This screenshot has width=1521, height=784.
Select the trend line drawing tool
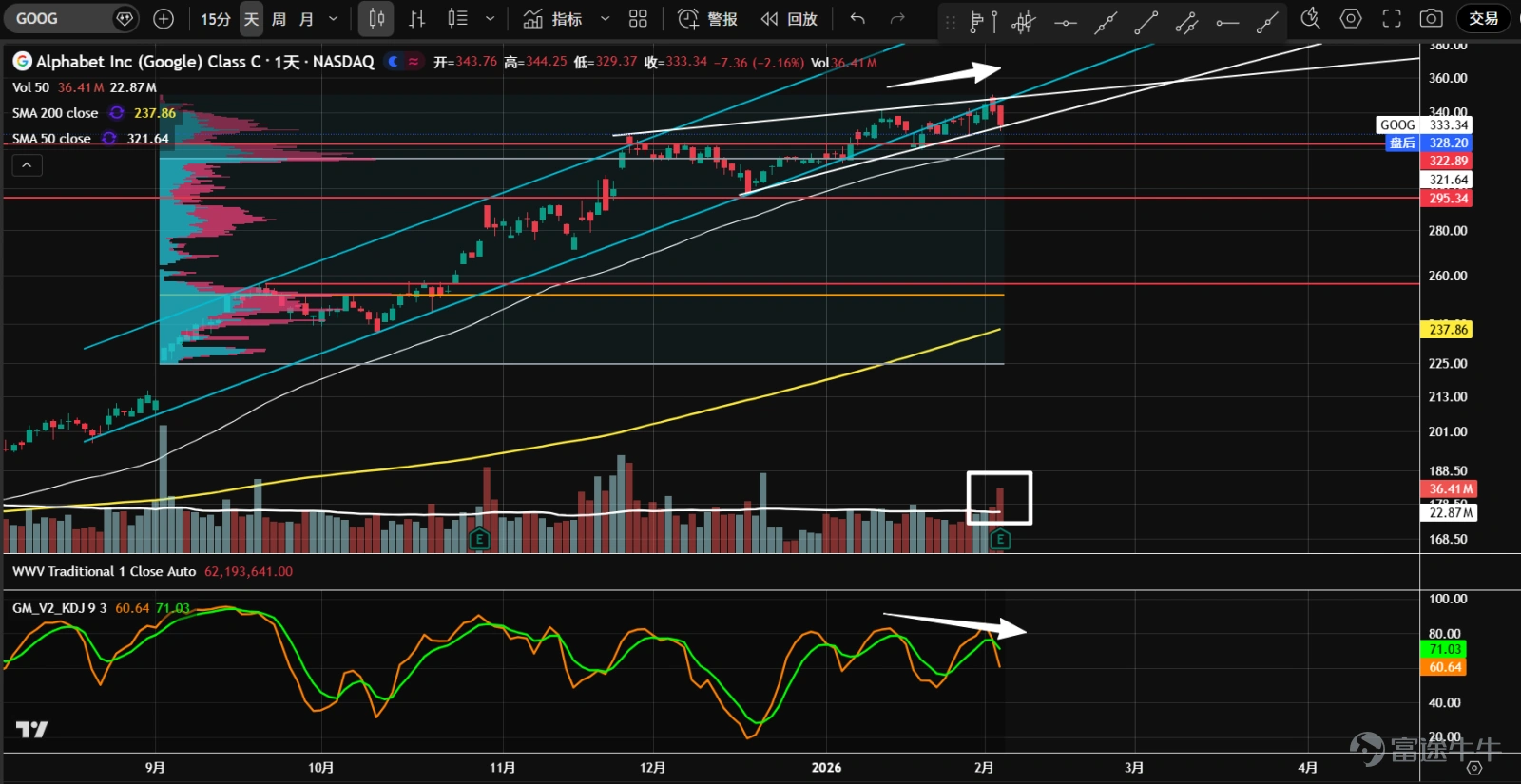click(1146, 21)
